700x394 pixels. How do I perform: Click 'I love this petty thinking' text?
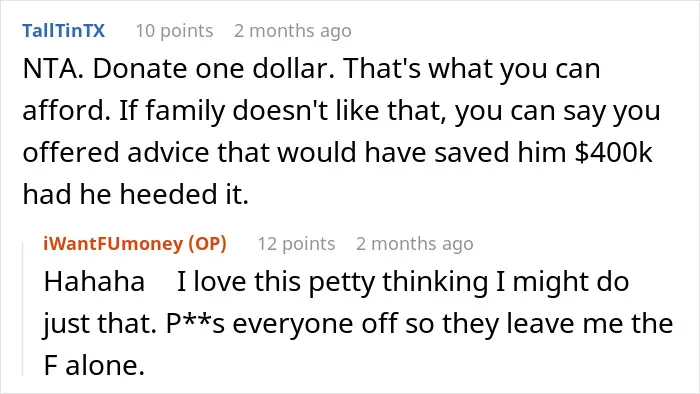pyautogui.click(x=333, y=283)
